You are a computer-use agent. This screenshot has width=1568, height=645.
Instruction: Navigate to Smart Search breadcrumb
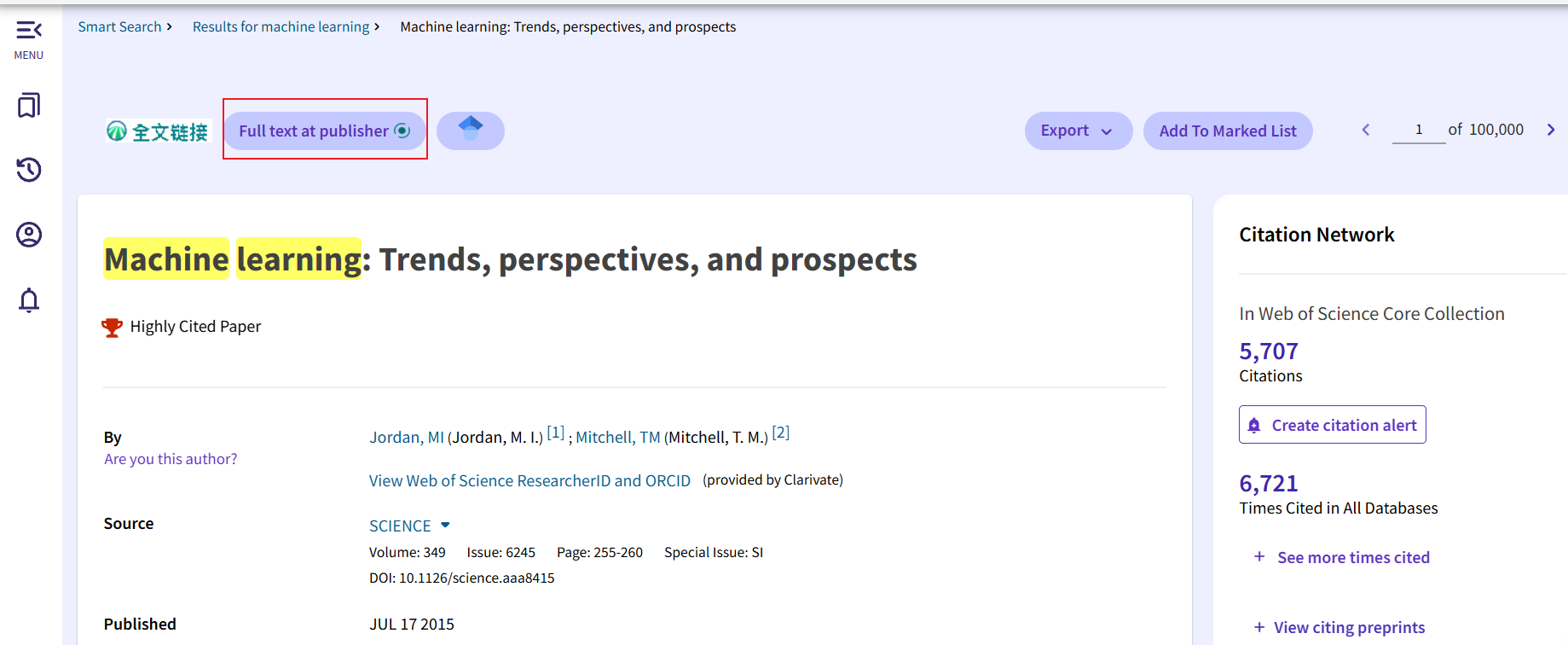click(119, 26)
